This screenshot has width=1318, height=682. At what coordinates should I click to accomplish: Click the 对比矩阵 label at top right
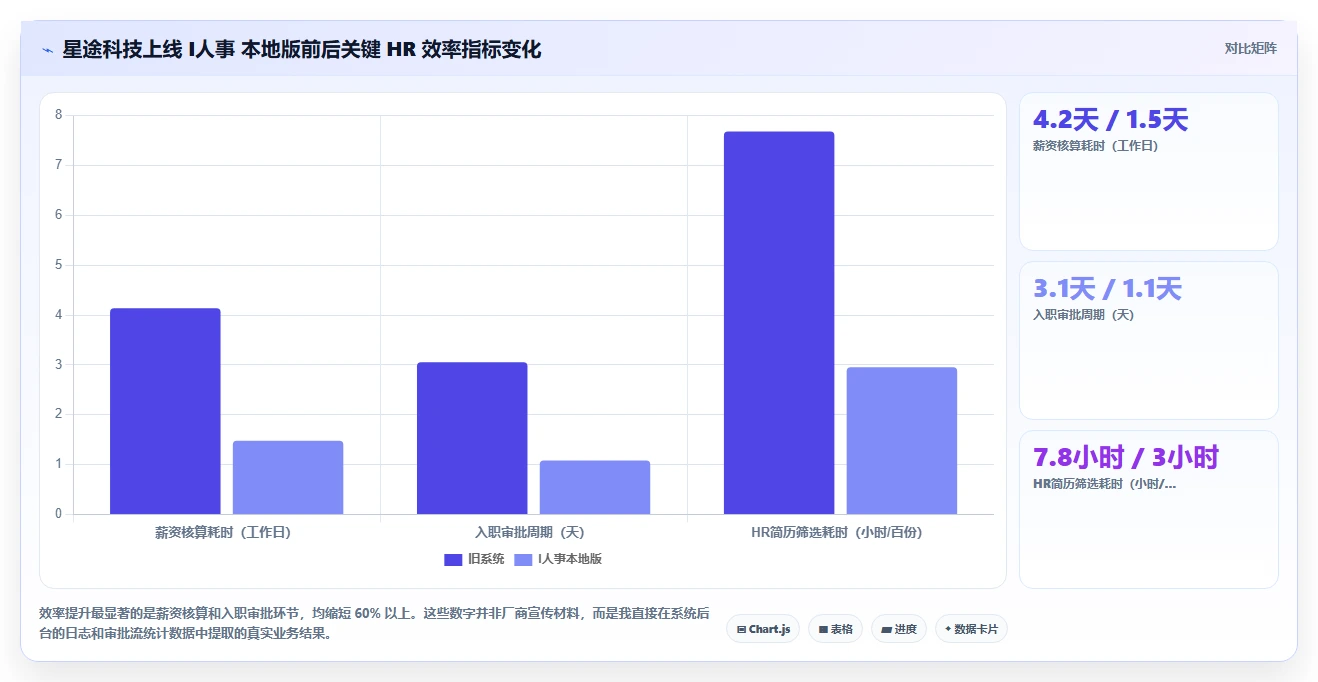point(1250,48)
